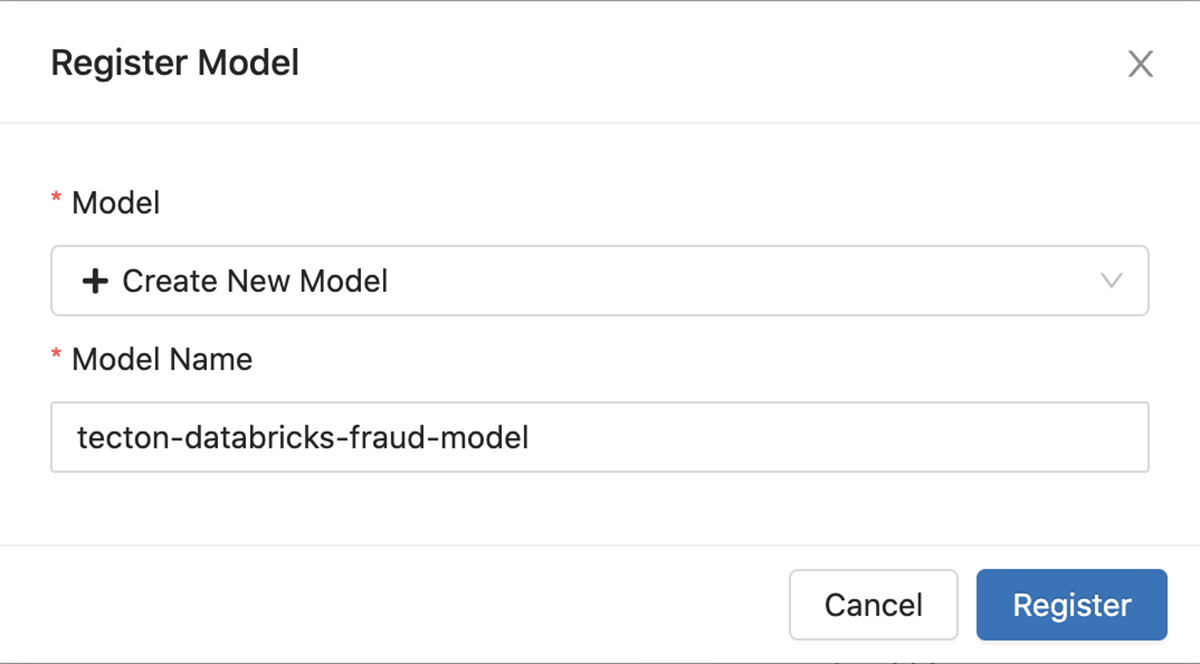
Task: Click the blank dialog header bar area
Action: click(x=700, y=64)
